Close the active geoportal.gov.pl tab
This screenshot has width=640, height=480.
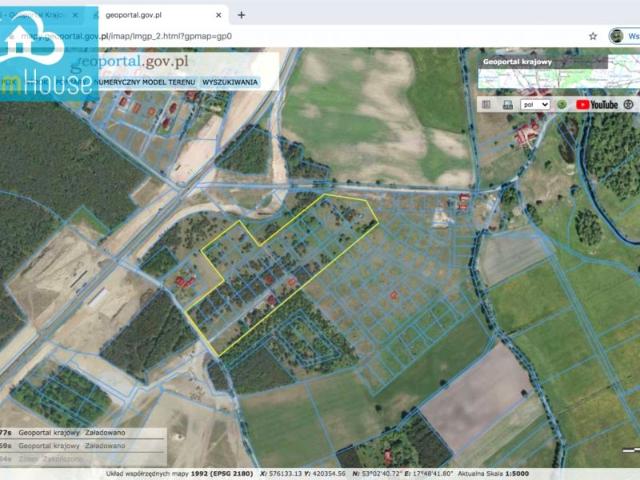point(221,14)
